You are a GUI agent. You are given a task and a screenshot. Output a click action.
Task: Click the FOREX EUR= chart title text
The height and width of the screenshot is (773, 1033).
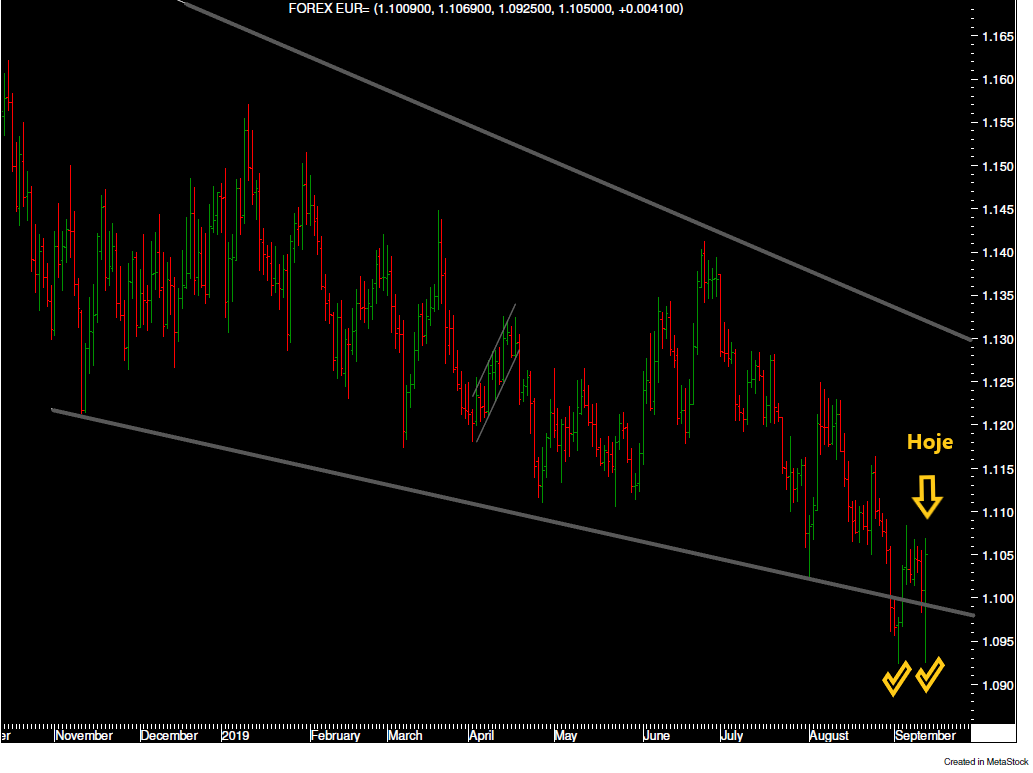tap(486, 9)
